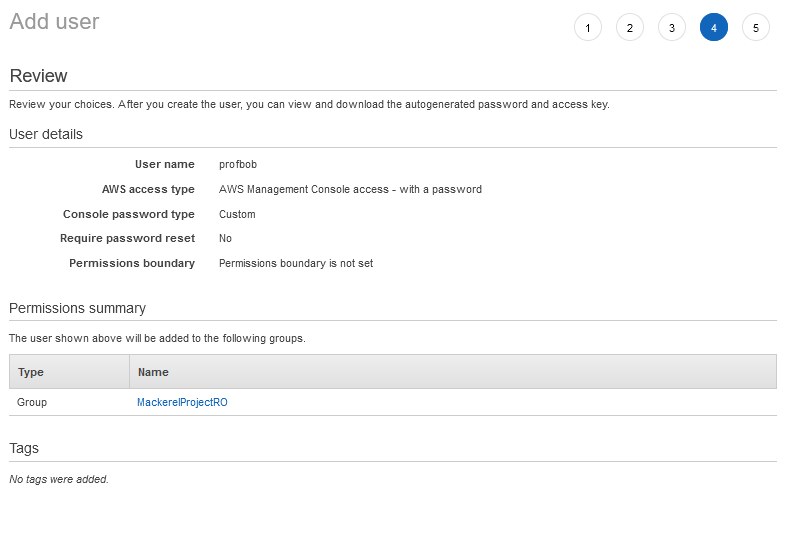Click the Permissions summary heading
Image resolution: width=799 pixels, height=537 pixels.
[x=77, y=308]
